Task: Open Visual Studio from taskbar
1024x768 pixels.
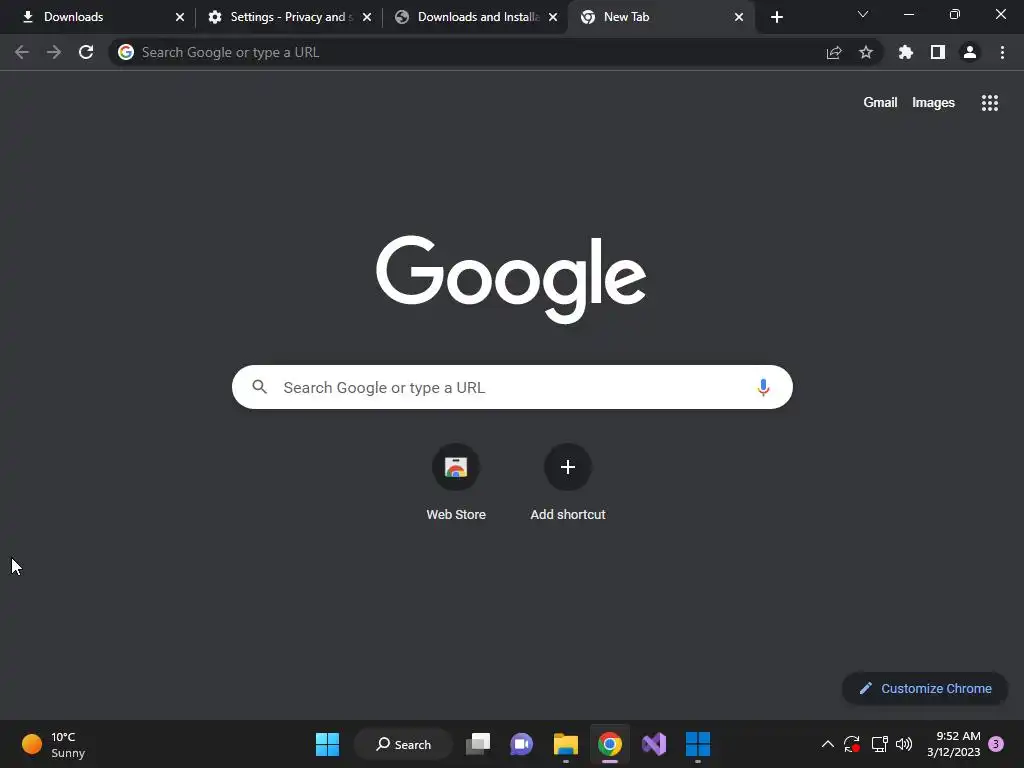Action: 654,744
